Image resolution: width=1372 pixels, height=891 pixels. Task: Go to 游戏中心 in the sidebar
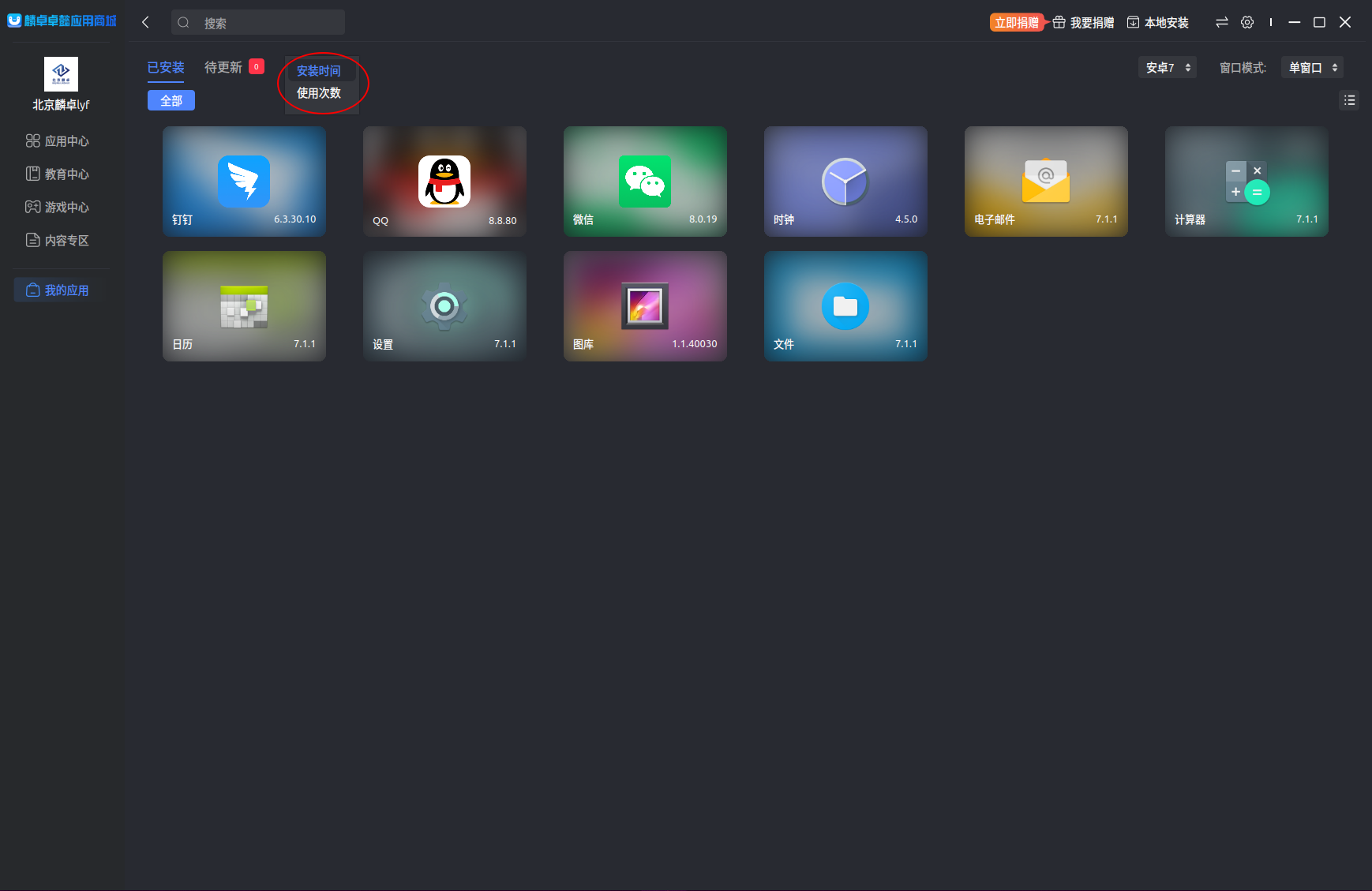(x=58, y=208)
